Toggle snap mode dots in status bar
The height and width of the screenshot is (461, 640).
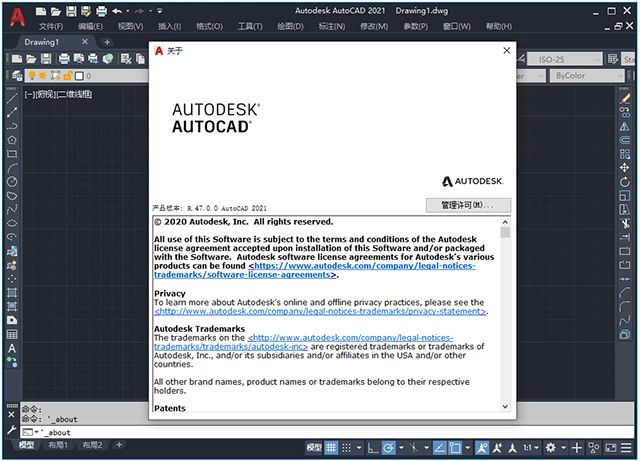pyautogui.click(x=346, y=448)
